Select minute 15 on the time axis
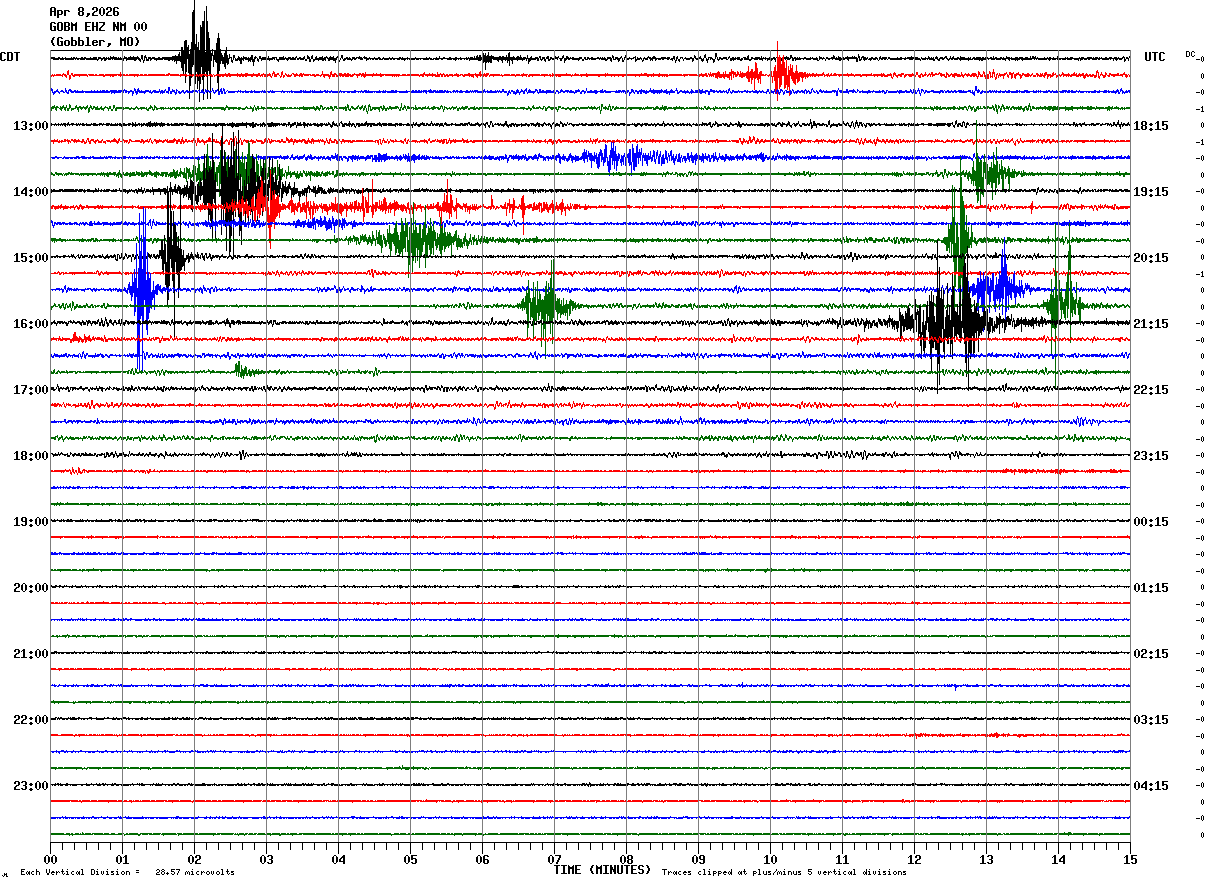The height and width of the screenshot is (886, 1210). [x=1129, y=860]
